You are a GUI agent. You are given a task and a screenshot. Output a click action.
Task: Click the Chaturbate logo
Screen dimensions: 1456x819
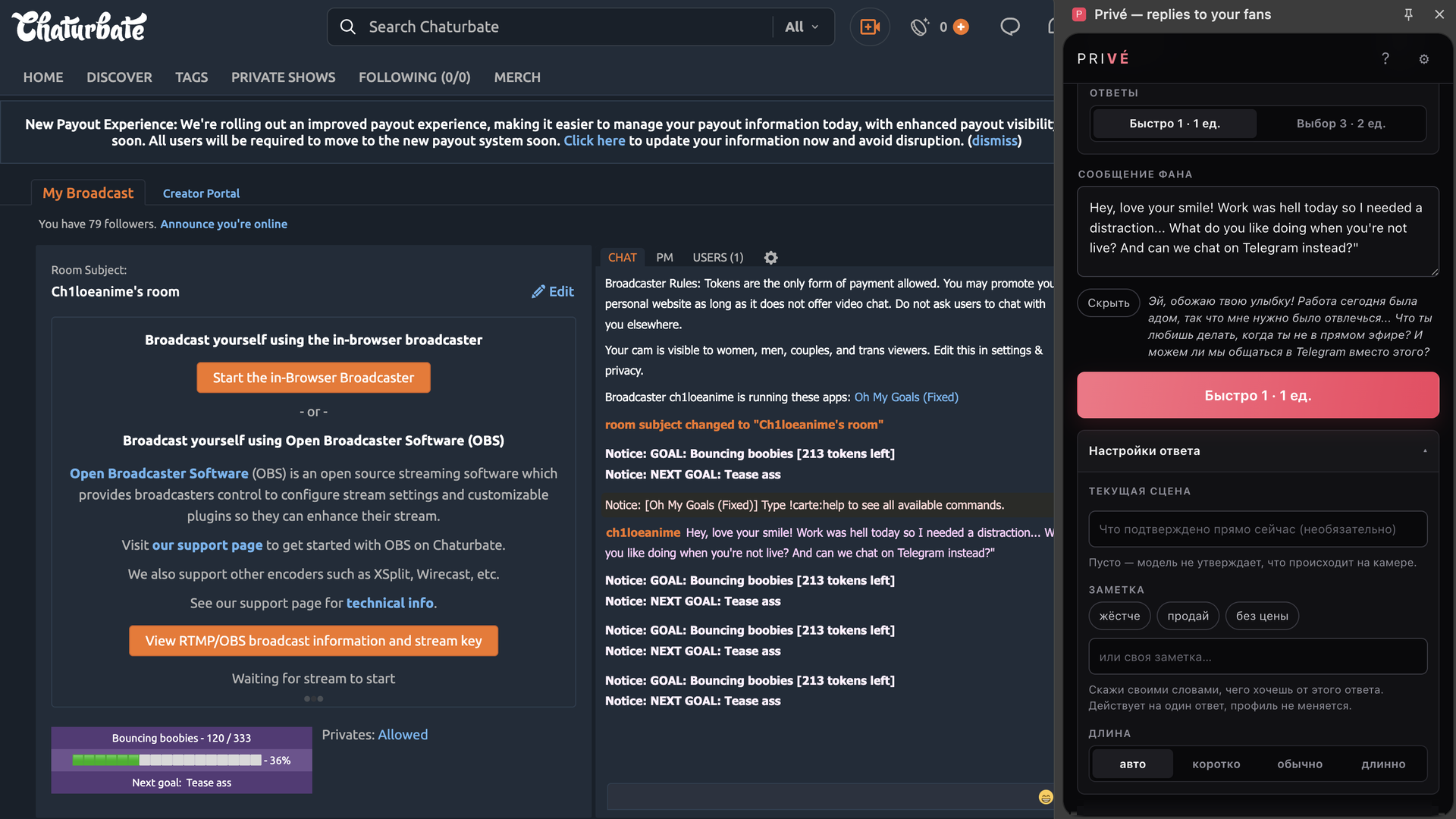pos(80,27)
